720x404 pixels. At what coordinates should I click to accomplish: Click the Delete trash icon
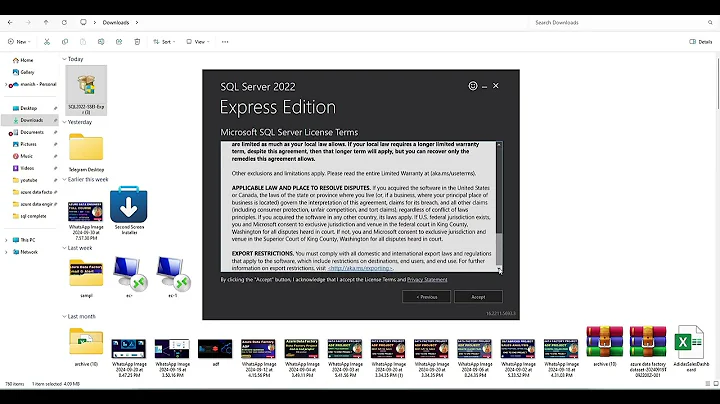point(137,42)
